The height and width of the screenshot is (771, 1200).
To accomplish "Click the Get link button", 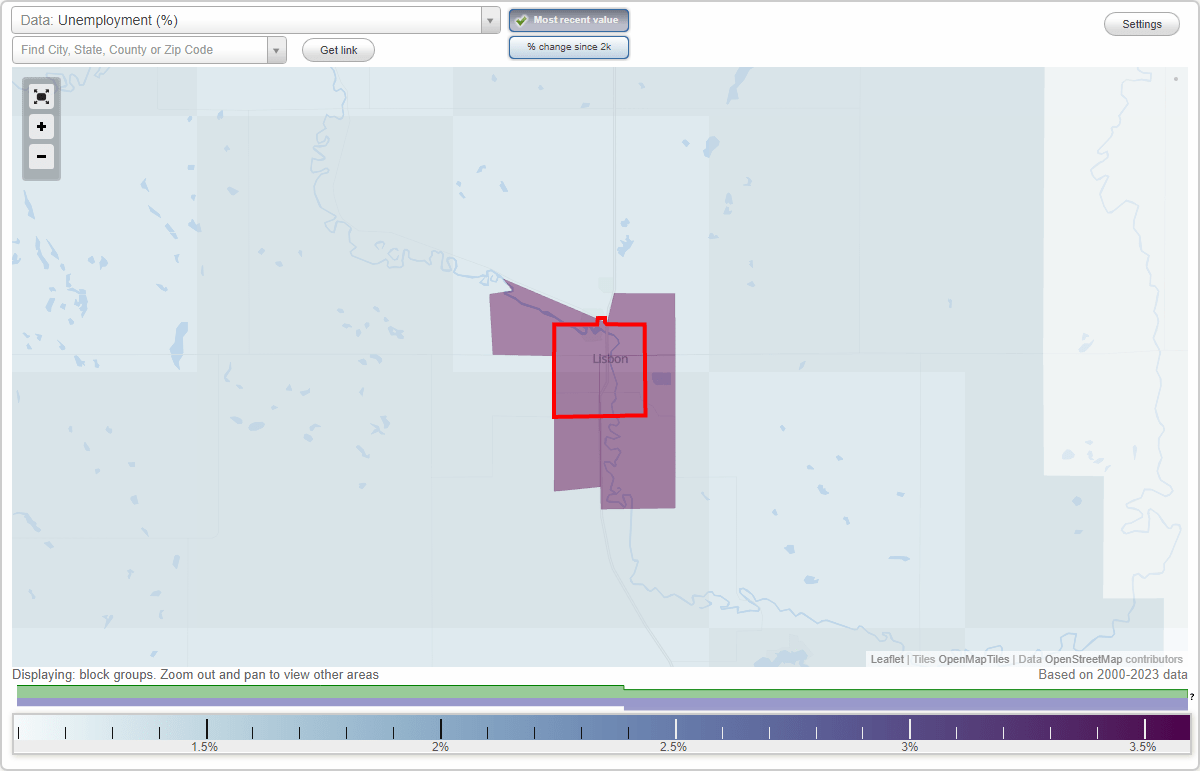I will tap(337, 49).
